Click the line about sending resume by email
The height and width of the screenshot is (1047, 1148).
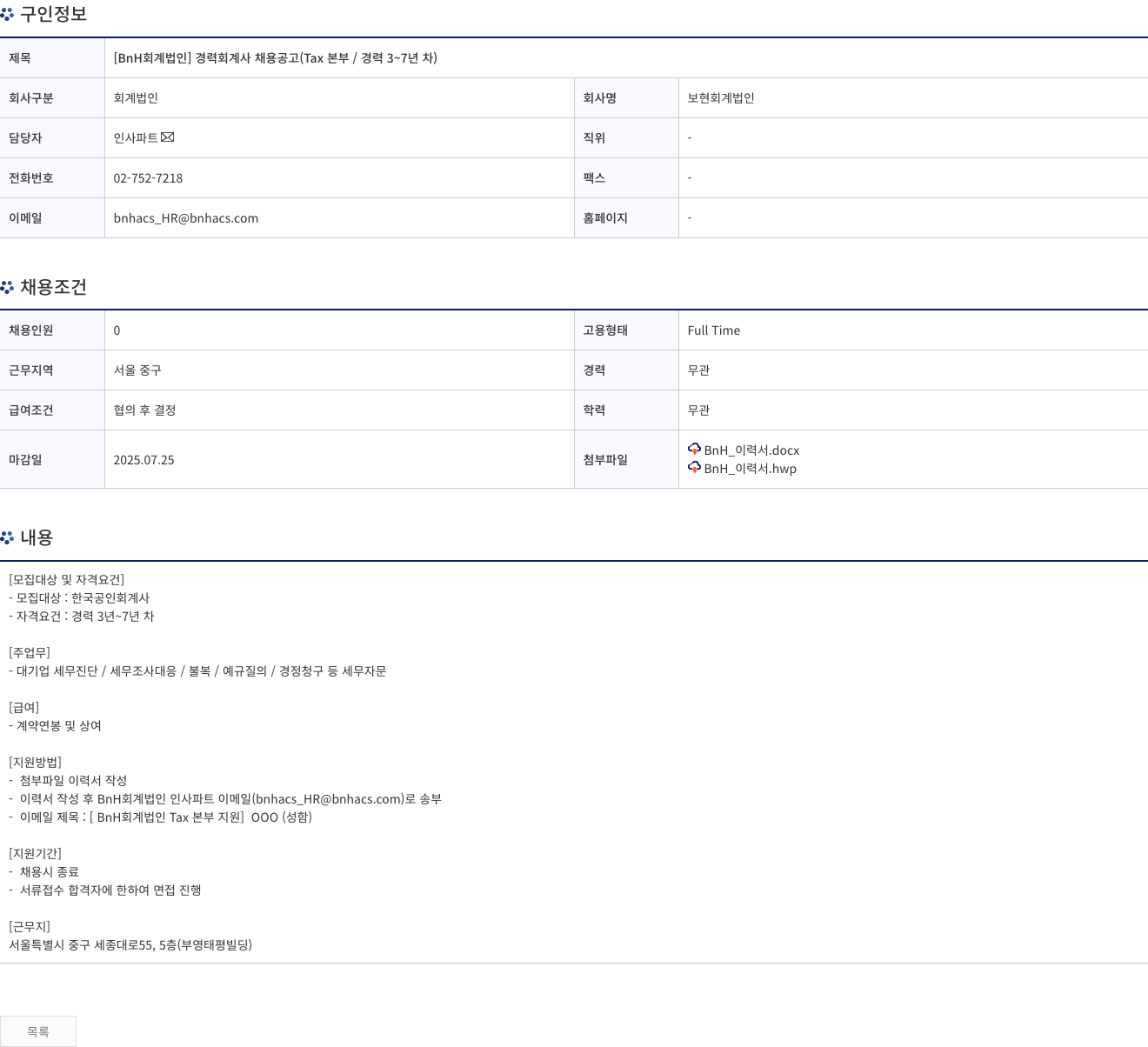pyautogui.click(x=225, y=799)
